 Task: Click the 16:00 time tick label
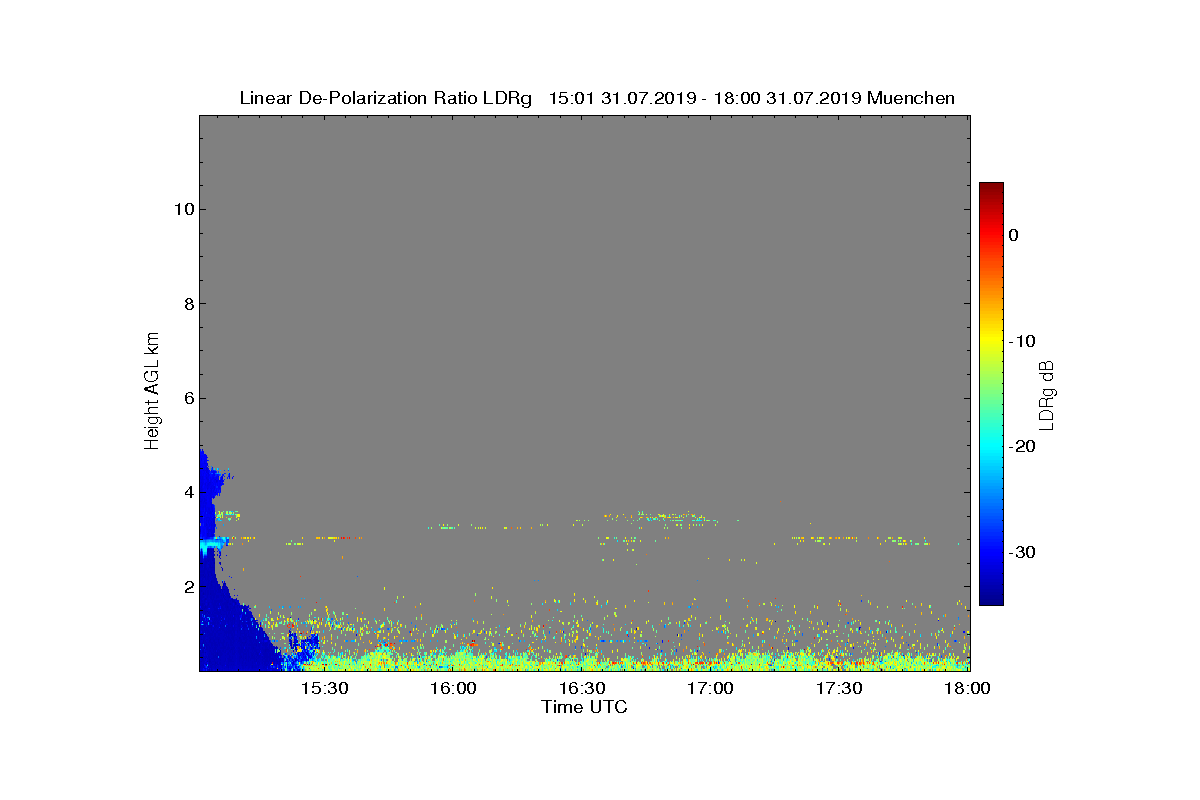click(x=454, y=689)
